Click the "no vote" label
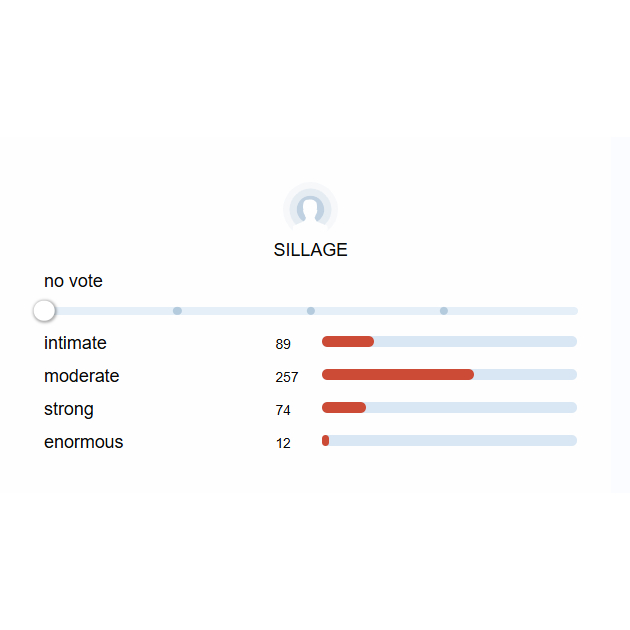Screen dimensions: 630x630 (x=73, y=281)
